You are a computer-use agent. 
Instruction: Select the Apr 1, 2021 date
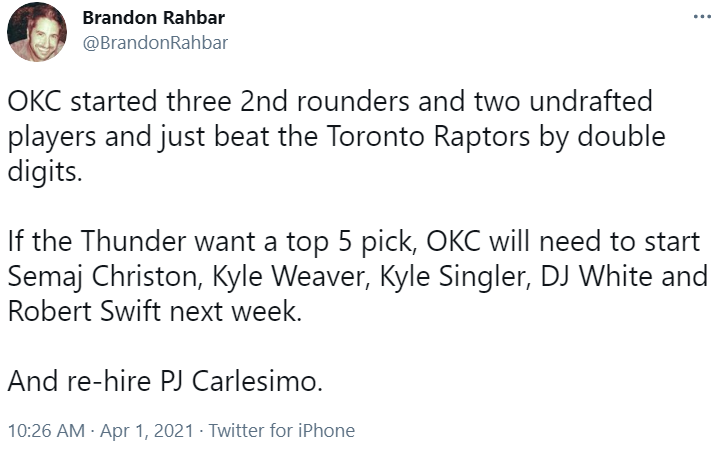coord(147,430)
